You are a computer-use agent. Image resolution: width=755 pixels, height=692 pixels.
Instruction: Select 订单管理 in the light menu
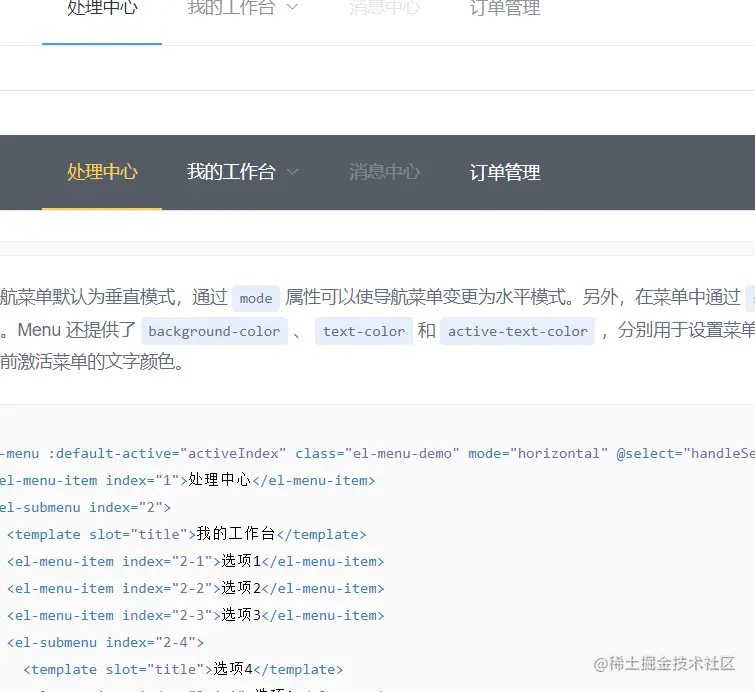505,8
